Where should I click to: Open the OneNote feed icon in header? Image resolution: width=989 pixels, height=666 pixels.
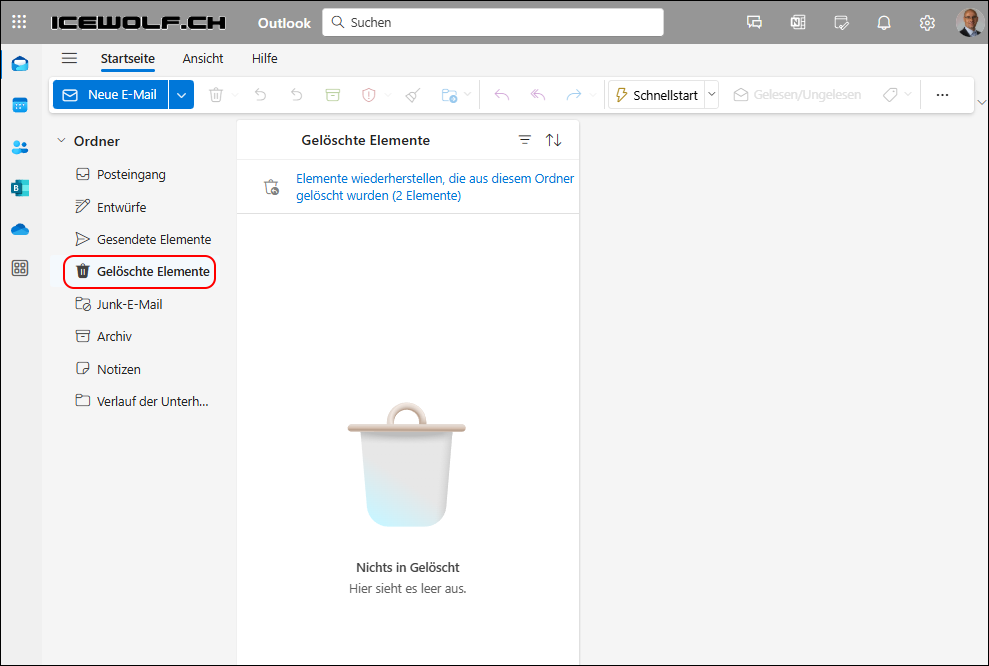(798, 23)
